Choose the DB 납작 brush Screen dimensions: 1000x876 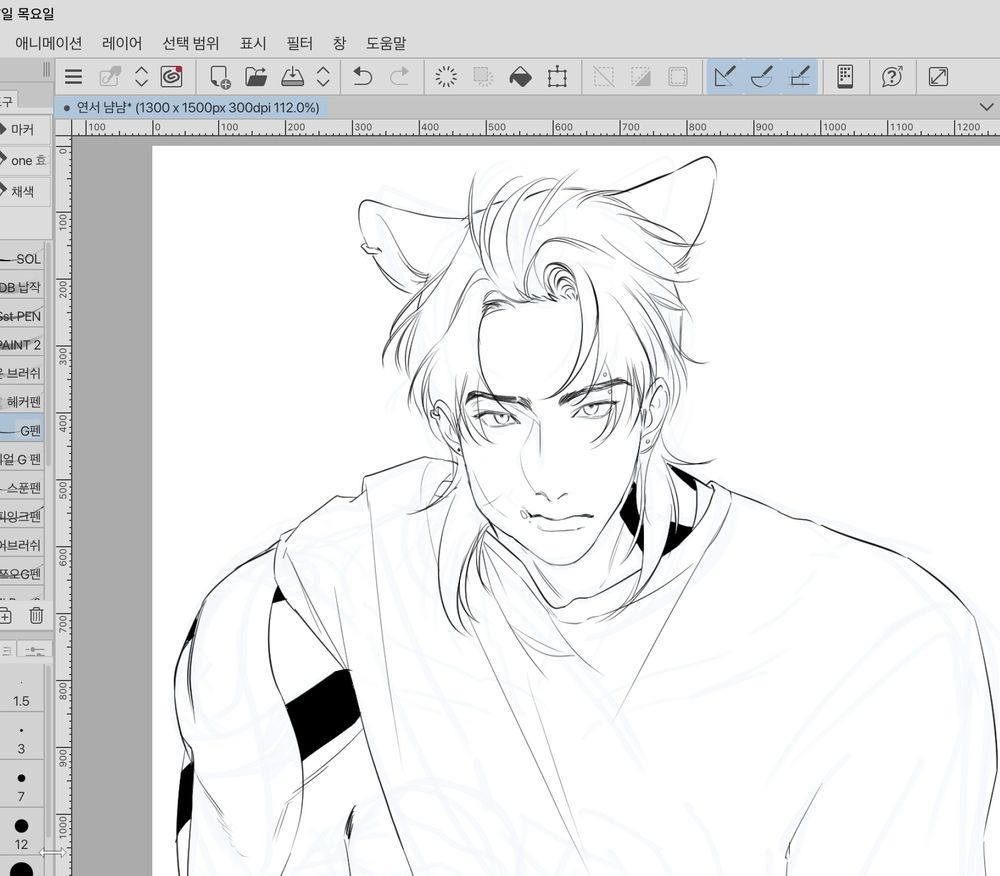click(22, 288)
